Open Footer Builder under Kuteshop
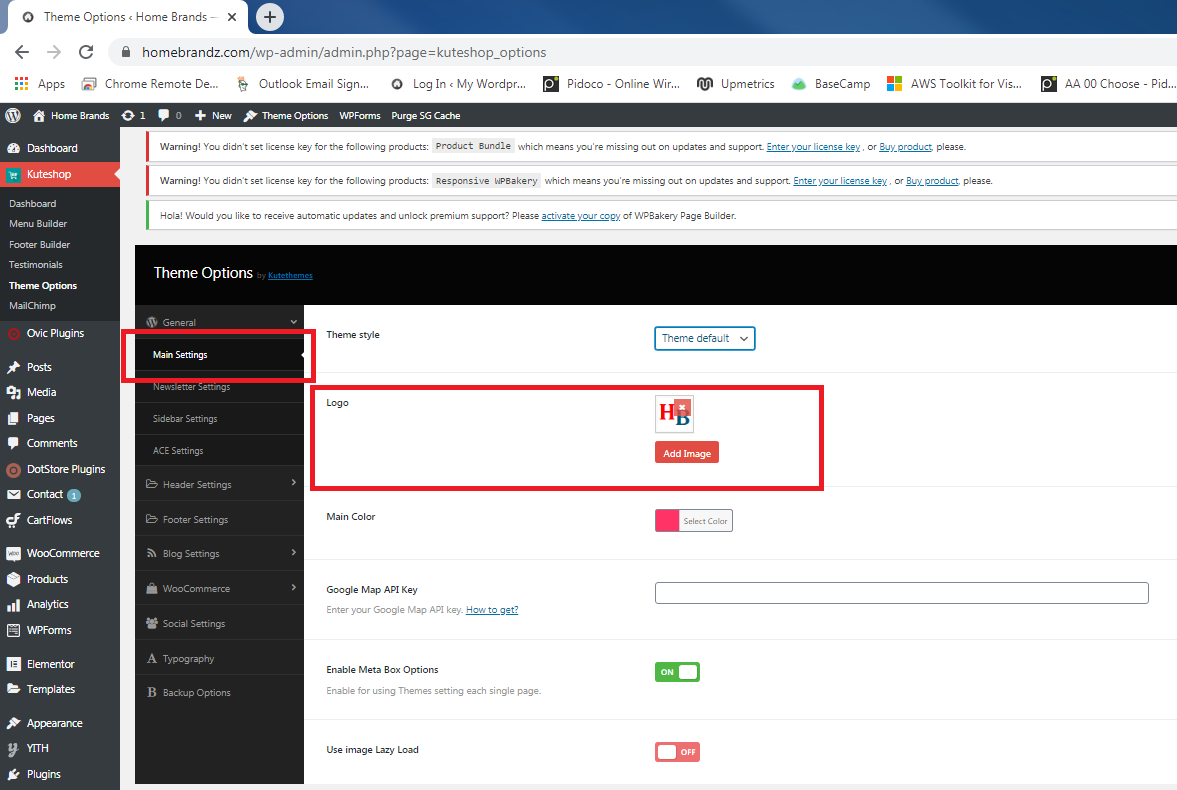 click(x=39, y=245)
